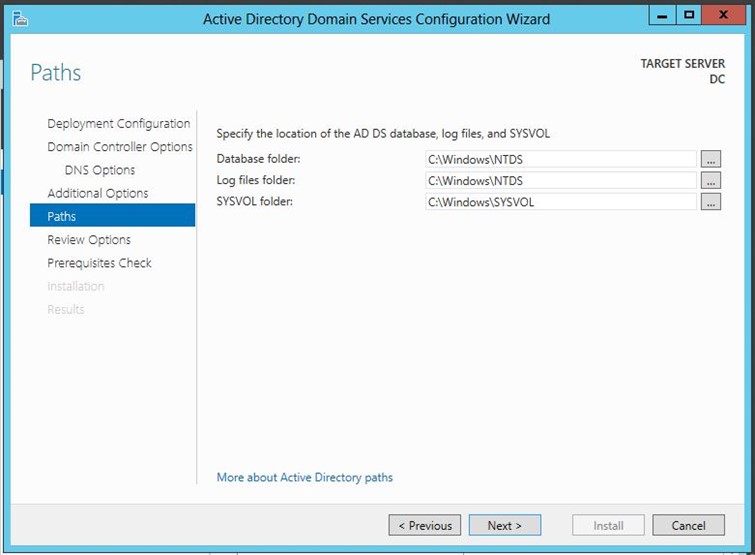The height and width of the screenshot is (555, 755).
Task: Maximize the wizard window
Action: pyautogui.click(x=689, y=15)
